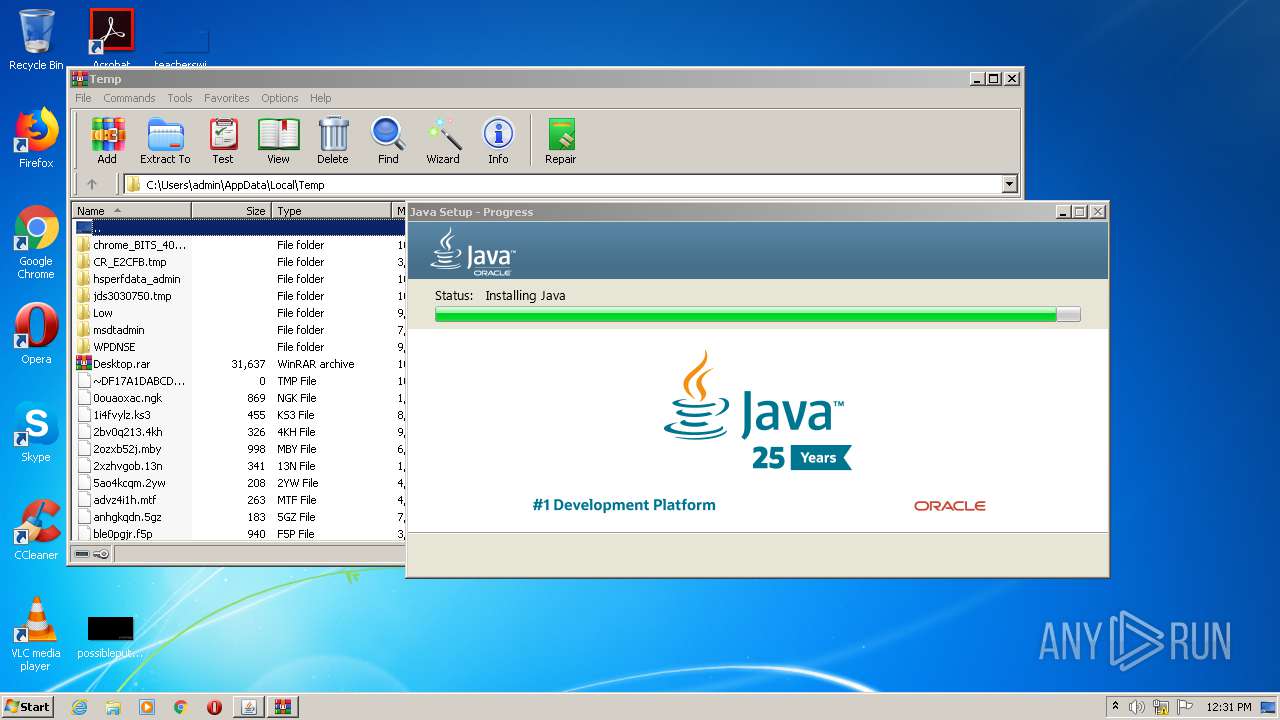The width and height of the screenshot is (1280, 720).
Task: Launch the Wizard wand icon
Action: coord(443,140)
